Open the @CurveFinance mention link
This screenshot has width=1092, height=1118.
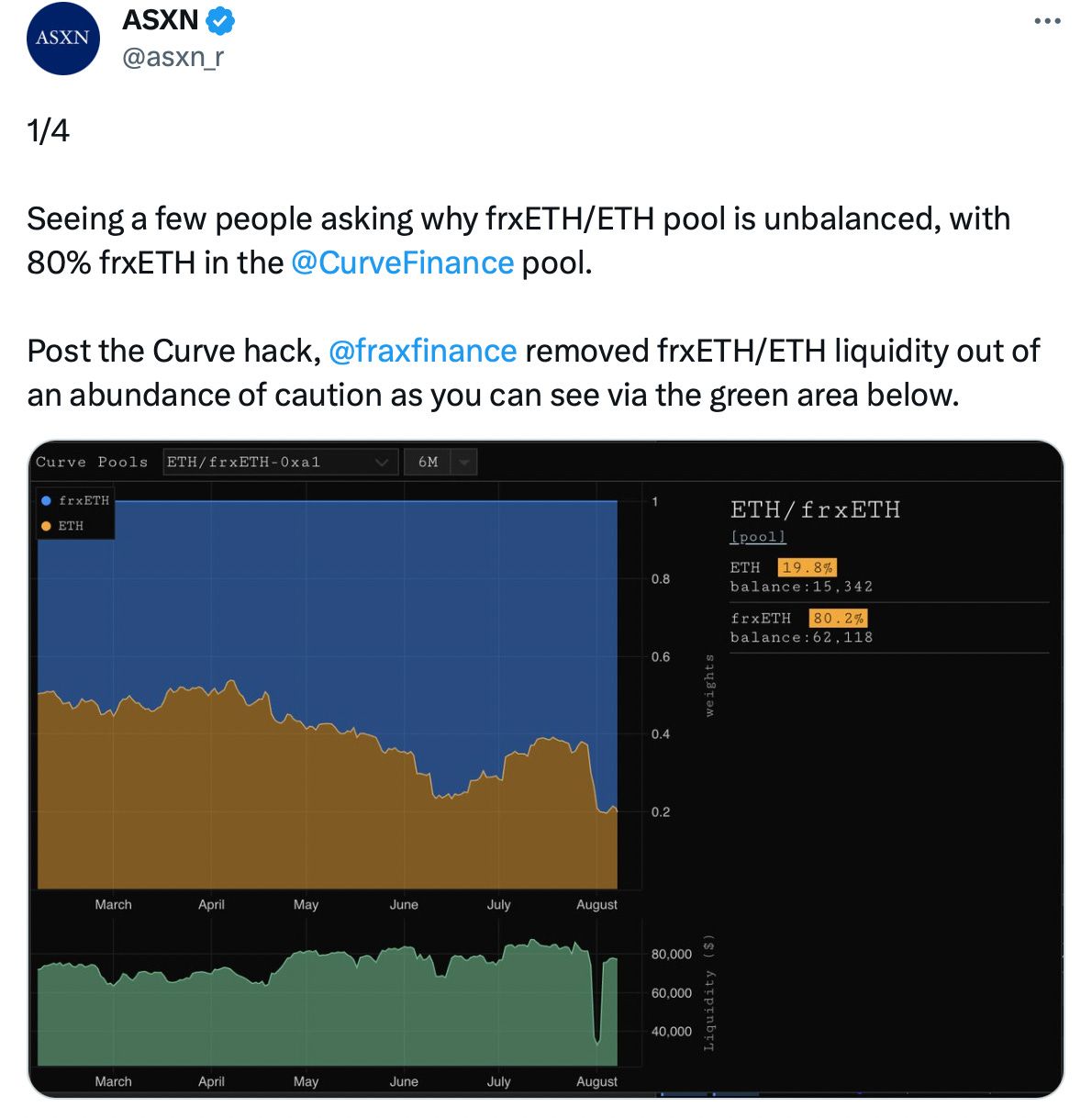point(402,263)
